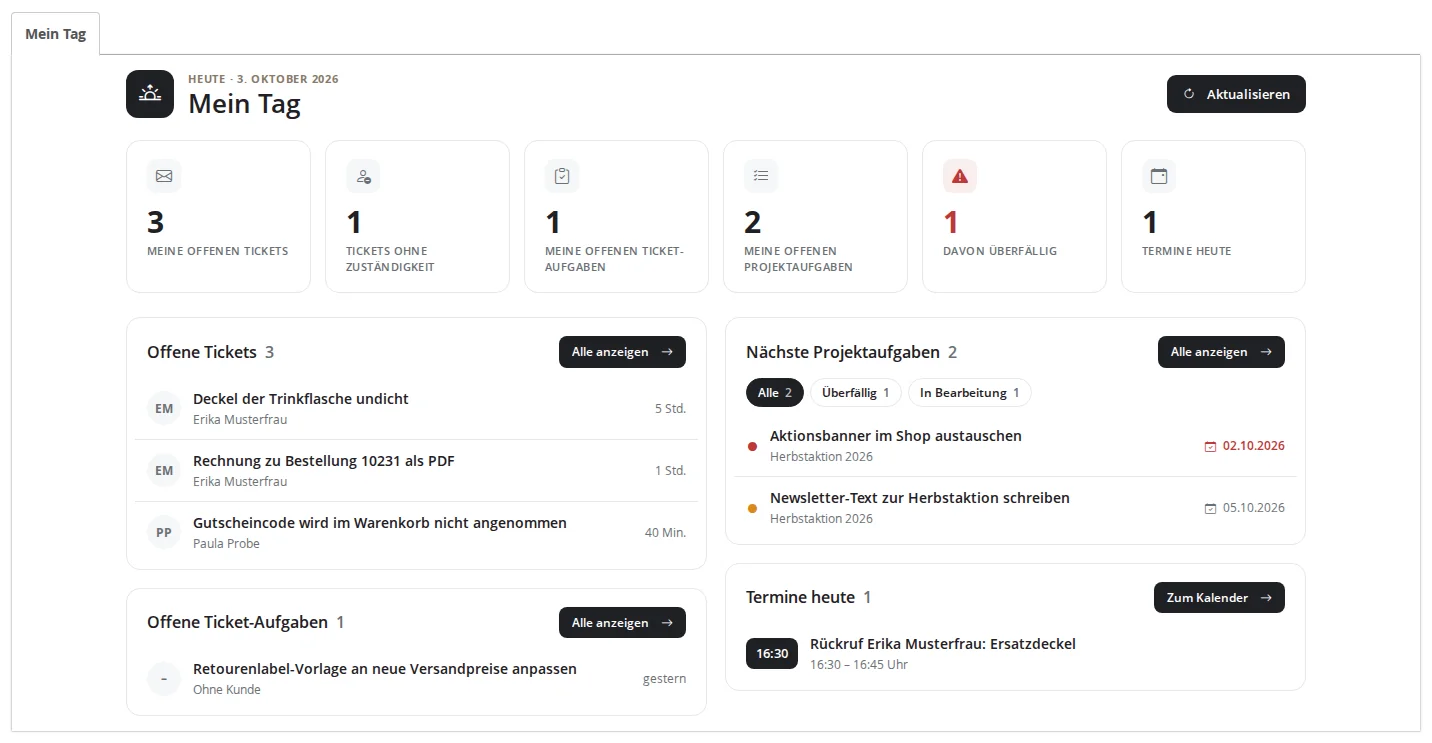Click the 16:30 time badge
This screenshot has width=1432, height=743.
point(772,653)
